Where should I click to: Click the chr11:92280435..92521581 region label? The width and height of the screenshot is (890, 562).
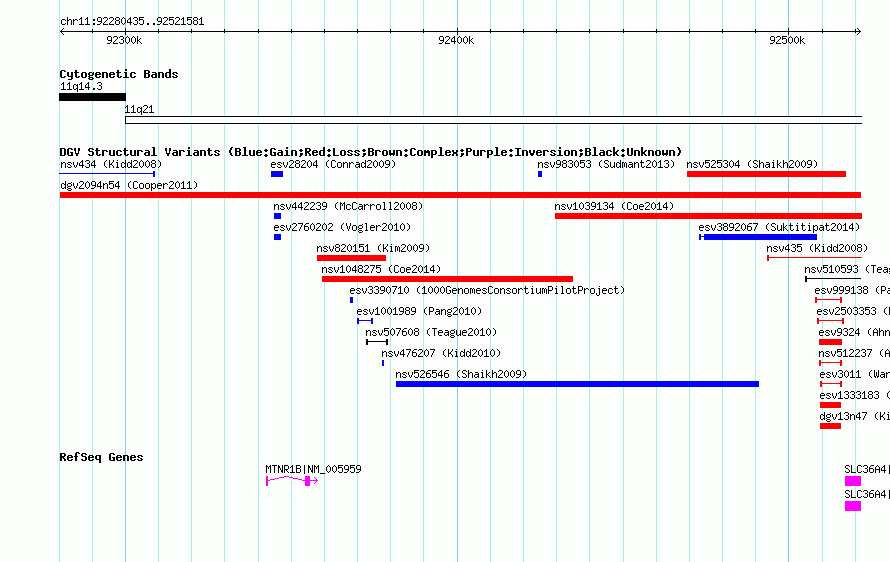point(132,21)
